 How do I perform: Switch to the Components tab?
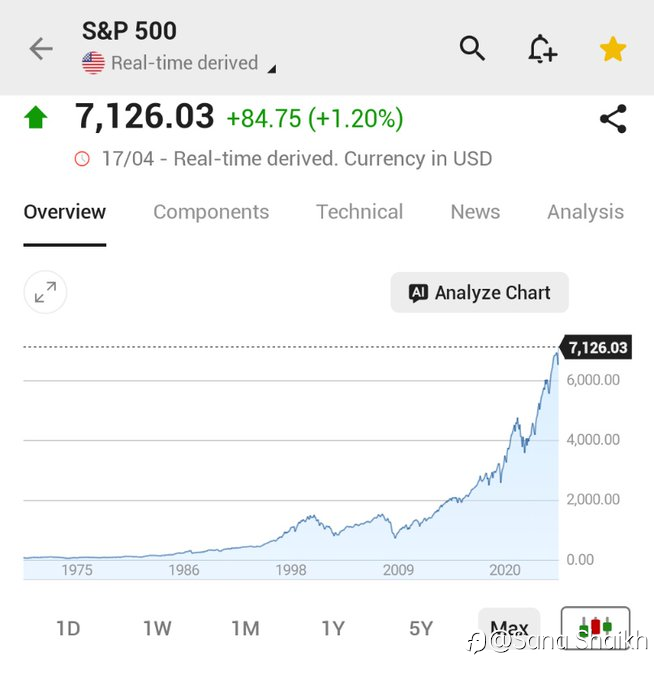point(211,212)
